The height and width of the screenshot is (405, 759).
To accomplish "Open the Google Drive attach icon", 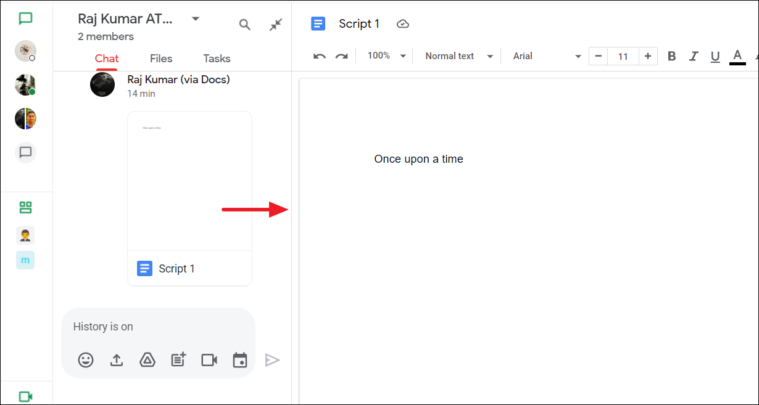I will [x=147, y=360].
